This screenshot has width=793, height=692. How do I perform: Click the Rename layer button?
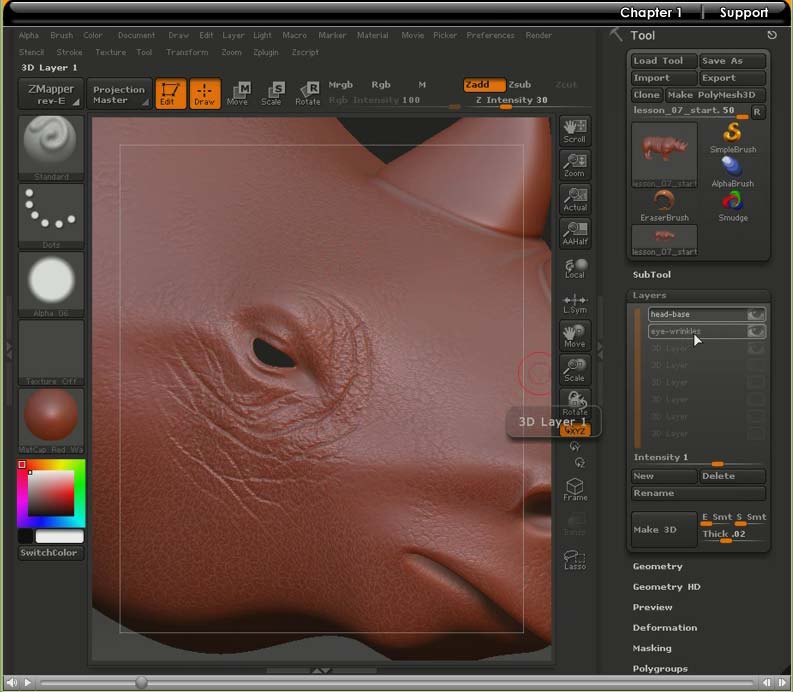(x=698, y=493)
